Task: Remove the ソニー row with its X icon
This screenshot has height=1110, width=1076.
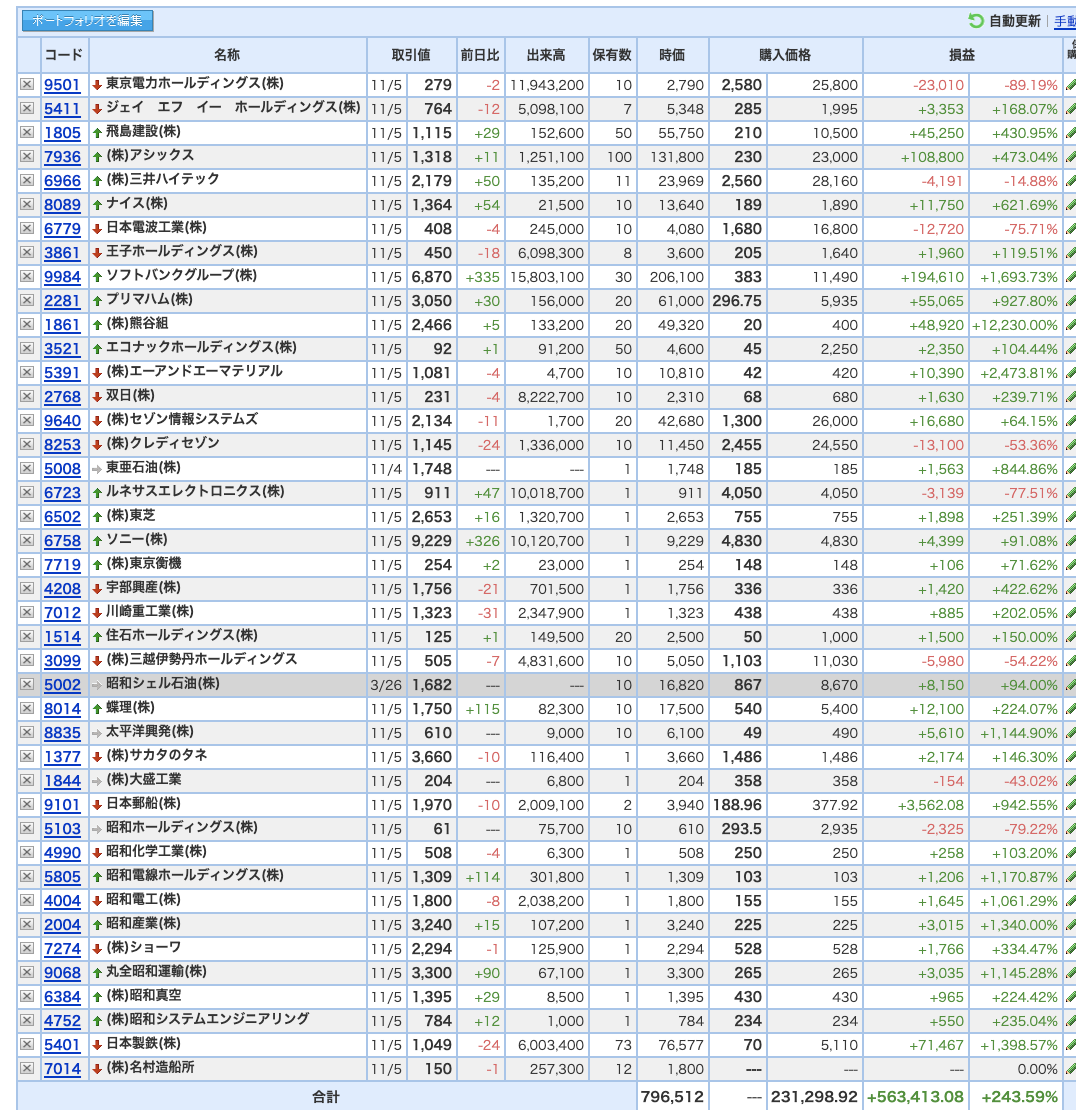Action: point(27,540)
